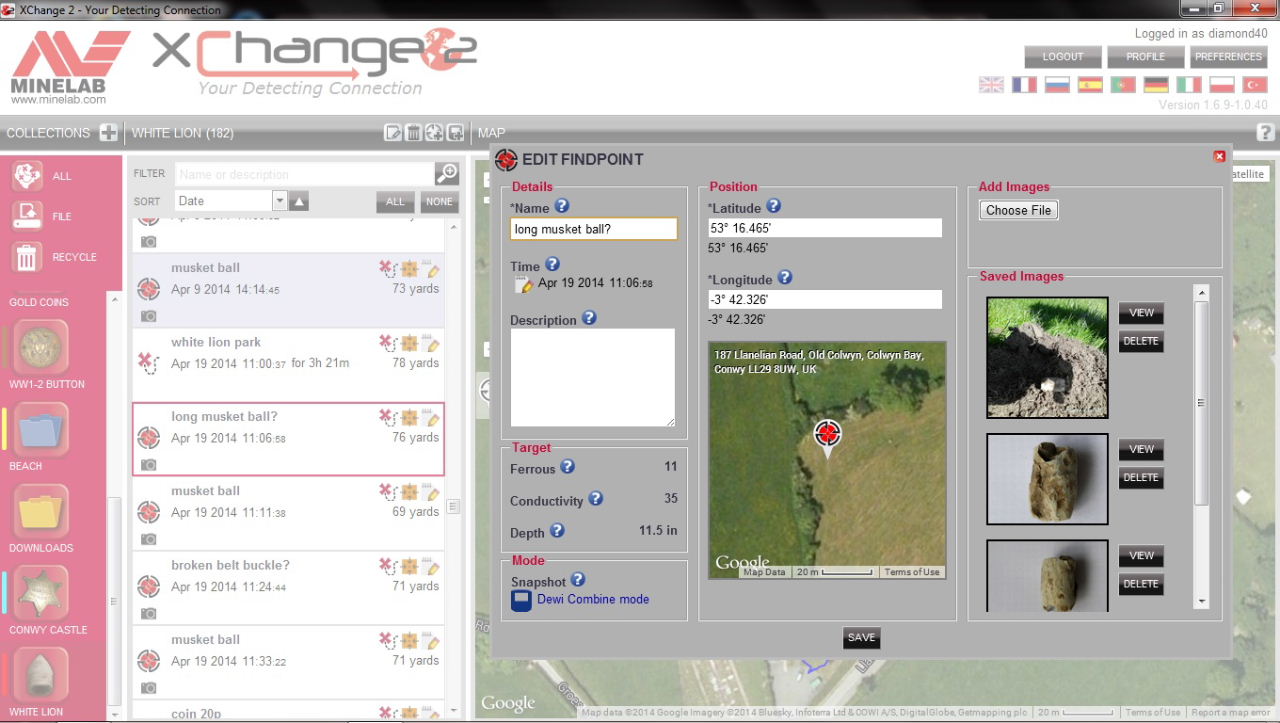Image resolution: width=1280 pixels, height=723 pixels.
Task: Switch language with the German flag
Action: pos(1156,85)
